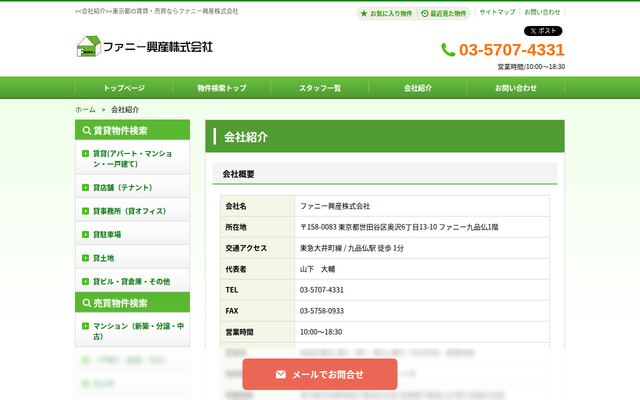The image size is (640, 400).
Task: Click the clock icon for 最近見た物件
Action: tap(424, 13)
